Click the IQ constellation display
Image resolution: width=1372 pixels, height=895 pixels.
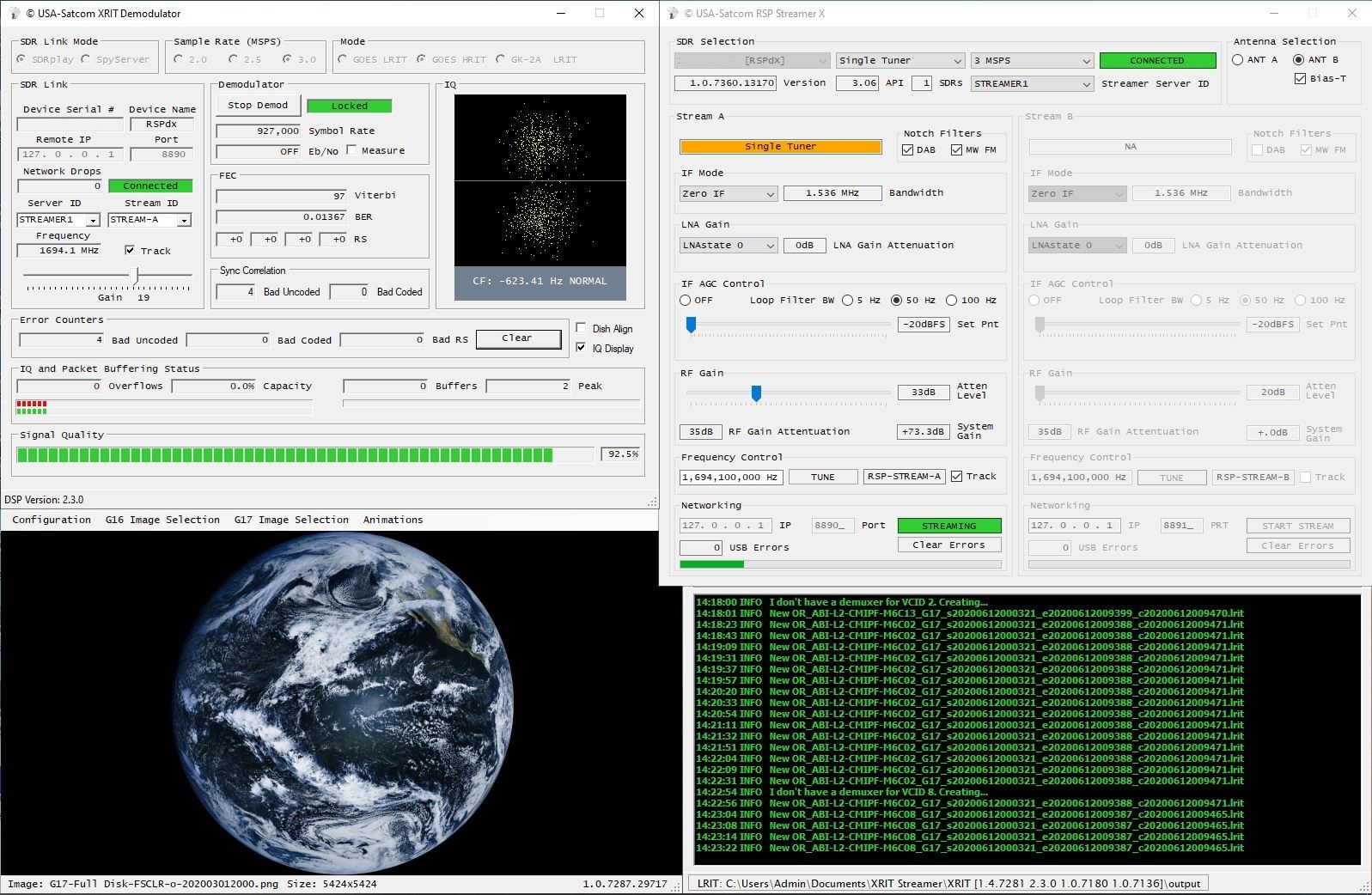[540, 180]
